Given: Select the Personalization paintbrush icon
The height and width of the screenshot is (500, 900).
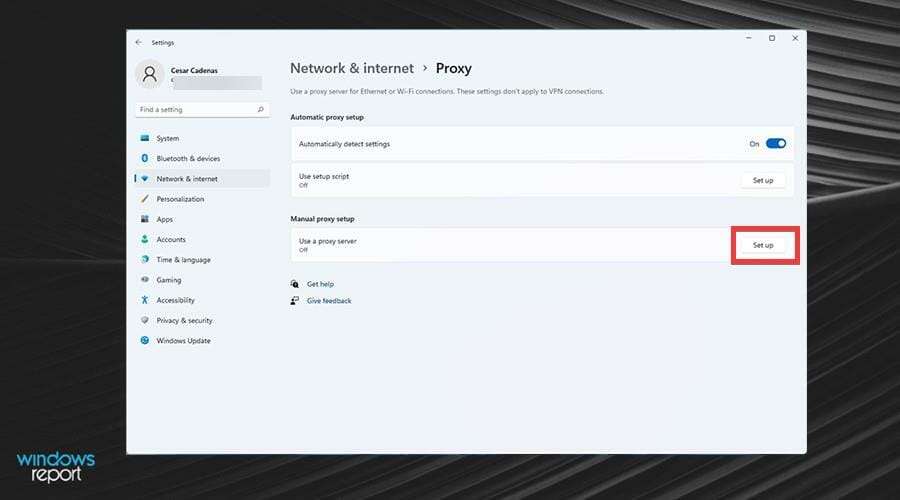Looking at the screenshot, I should [145, 199].
